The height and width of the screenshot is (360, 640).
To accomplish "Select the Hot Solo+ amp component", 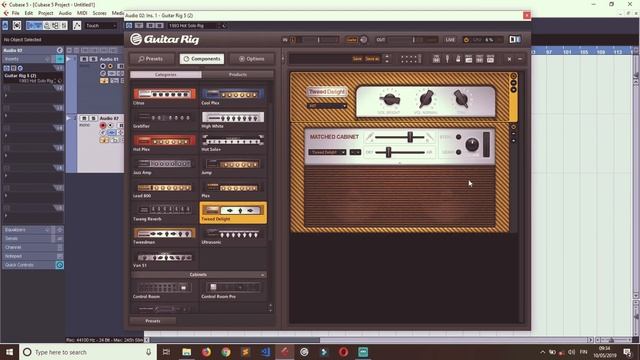I will (233, 143).
